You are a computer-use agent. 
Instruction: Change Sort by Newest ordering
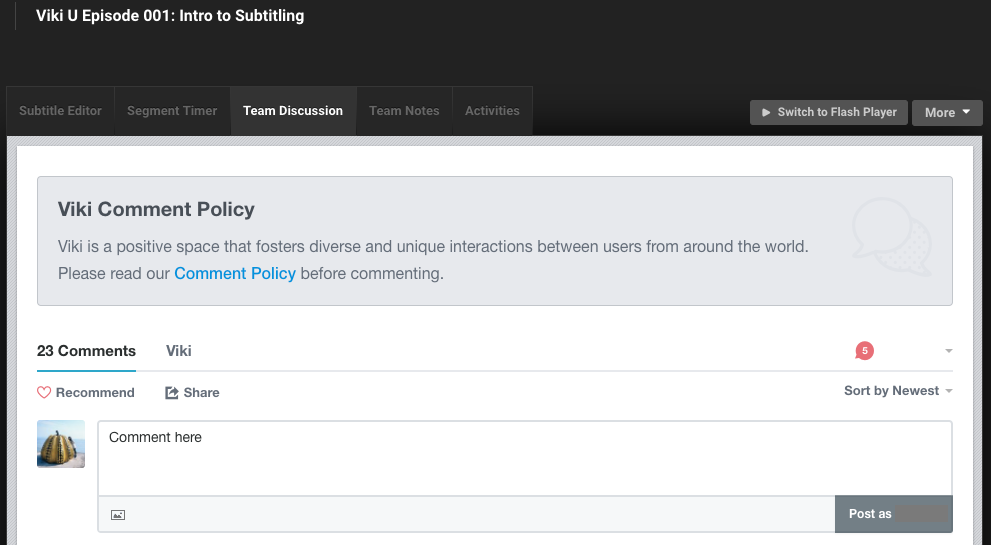point(898,391)
